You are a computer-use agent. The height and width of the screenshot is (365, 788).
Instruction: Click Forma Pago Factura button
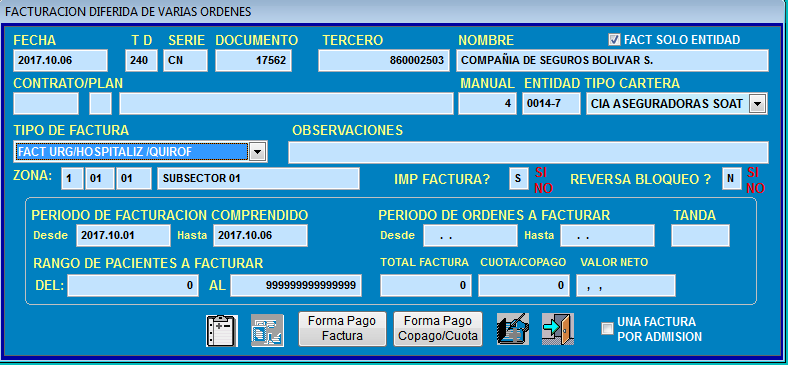[x=342, y=329]
